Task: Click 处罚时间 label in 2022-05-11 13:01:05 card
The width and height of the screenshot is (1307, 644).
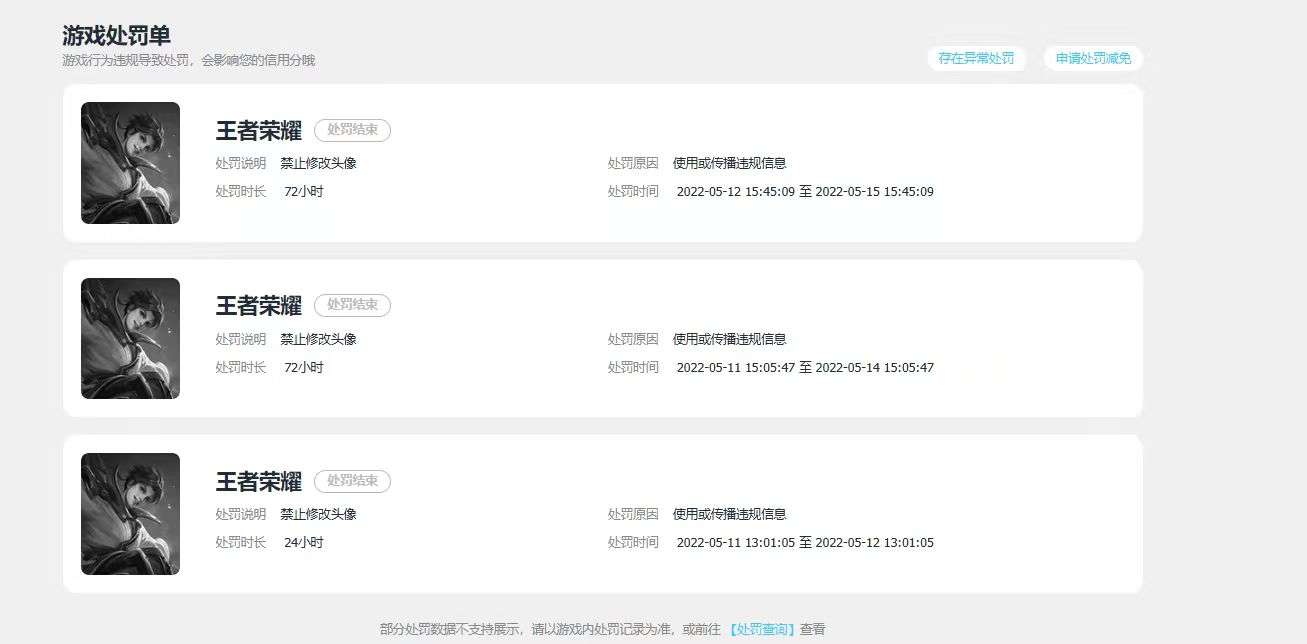Action: click(633, 542)
